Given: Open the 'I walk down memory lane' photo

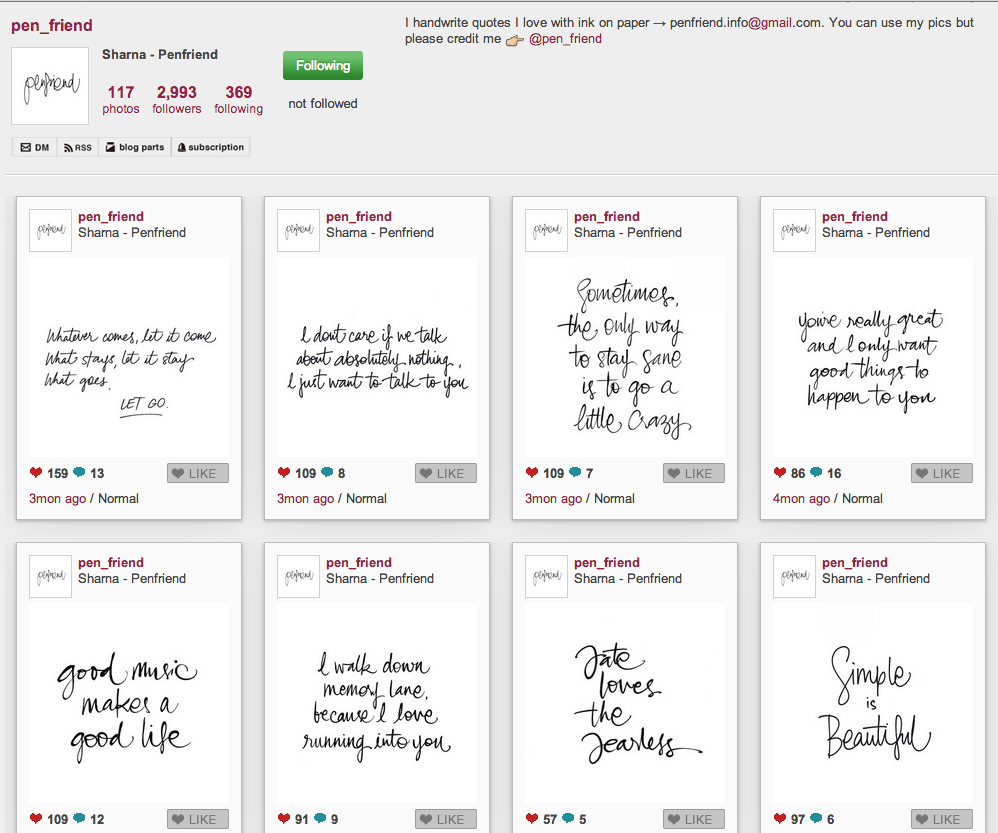Looking at the screenshot, I should pos(377,704).
